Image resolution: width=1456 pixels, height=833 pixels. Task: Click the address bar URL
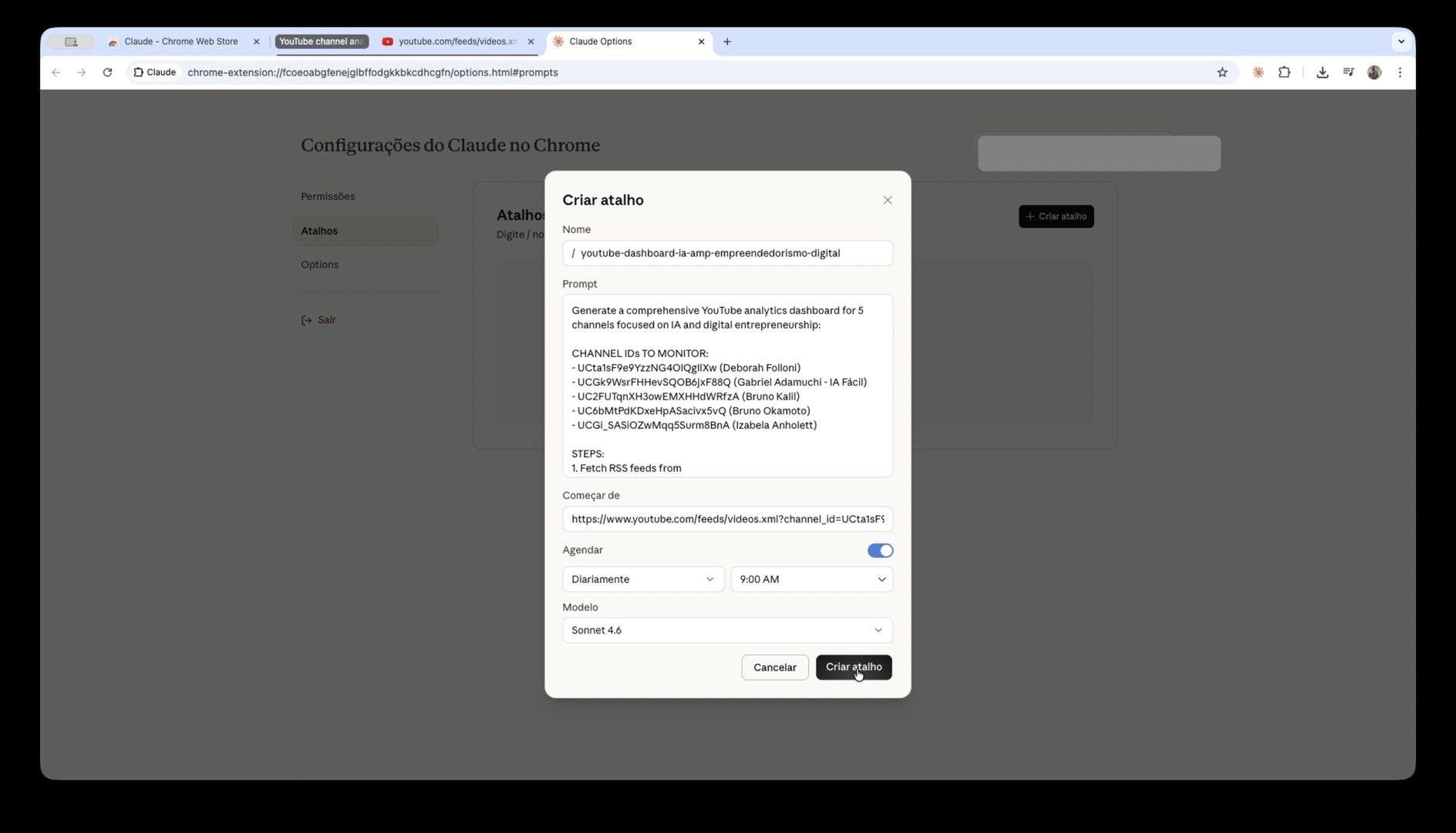(372, 73)
